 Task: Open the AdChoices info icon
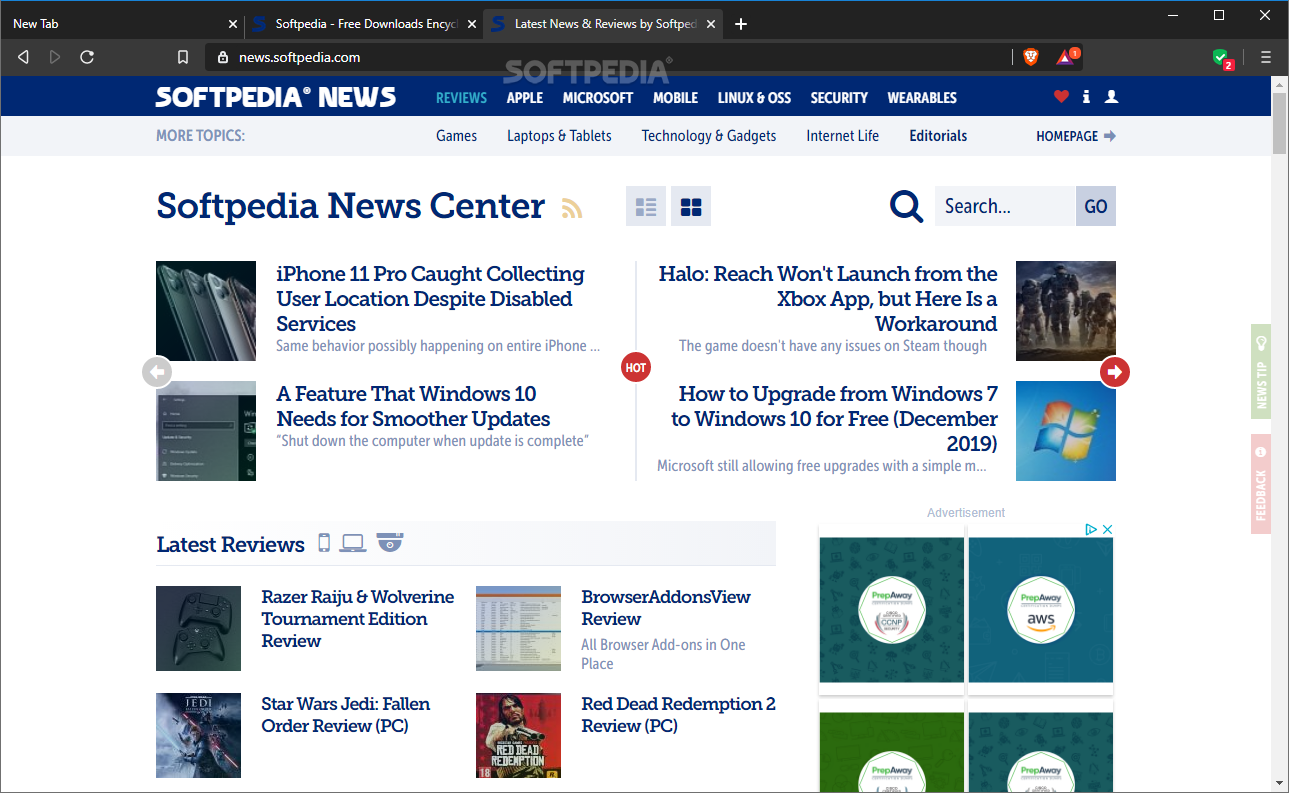[1091, 529]
